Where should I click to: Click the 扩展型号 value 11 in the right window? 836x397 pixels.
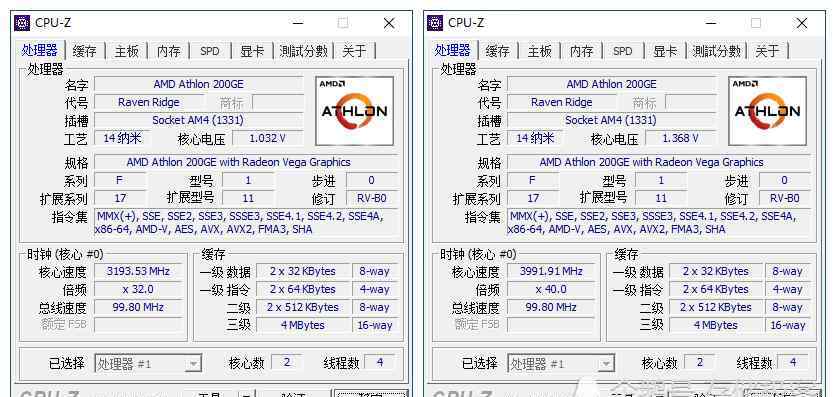coord(661,198)
